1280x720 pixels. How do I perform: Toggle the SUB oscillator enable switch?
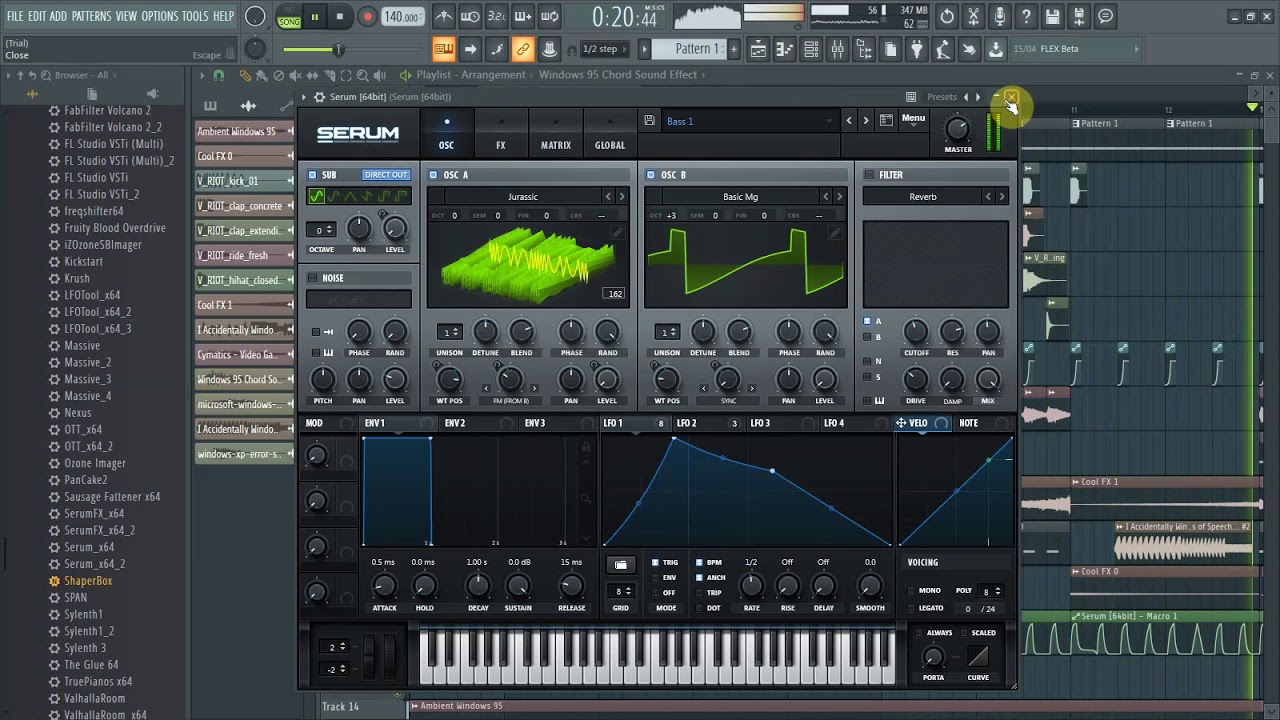312,175
